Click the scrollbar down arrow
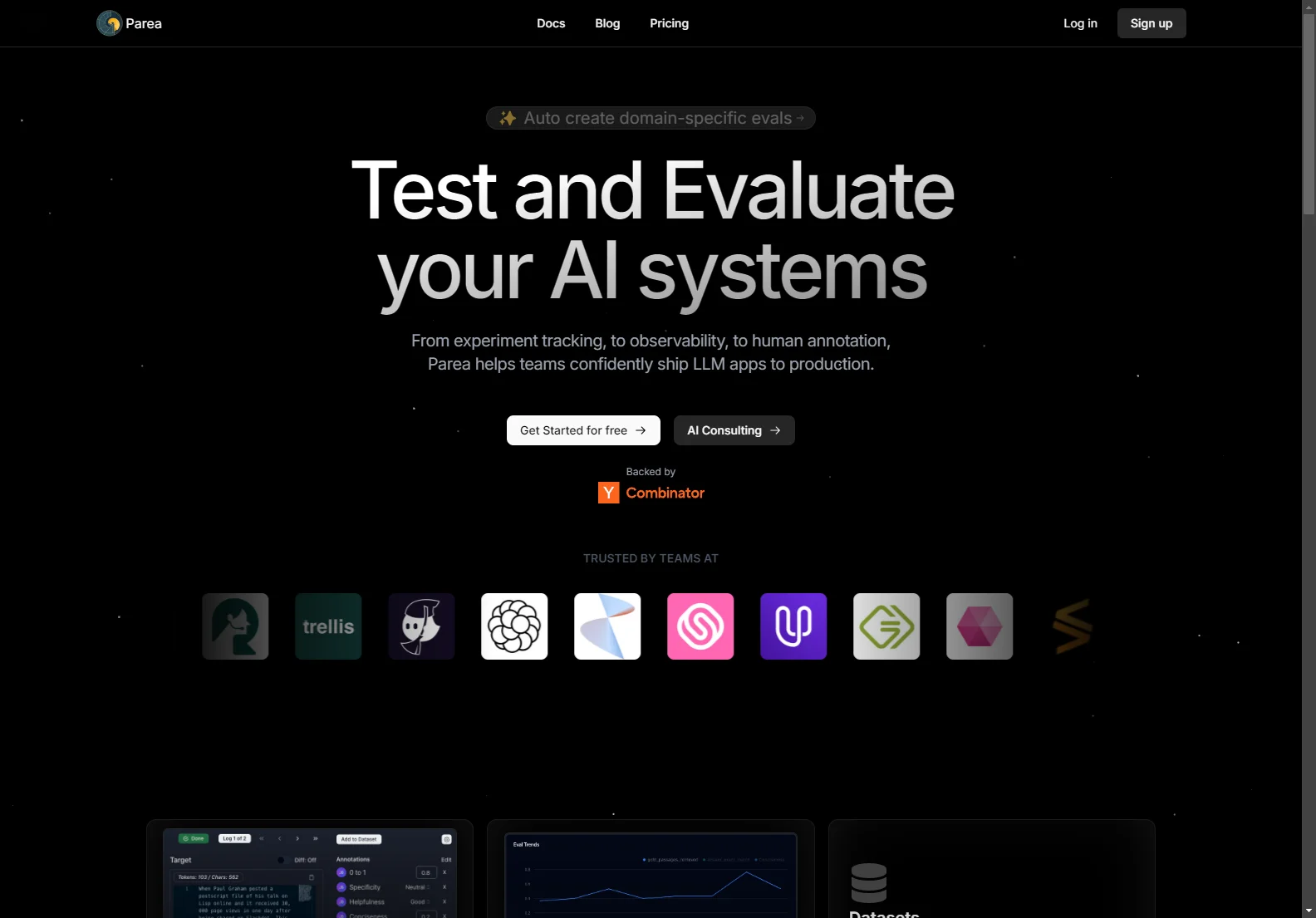1316x918 pixels. click(x=1309, y=911)
